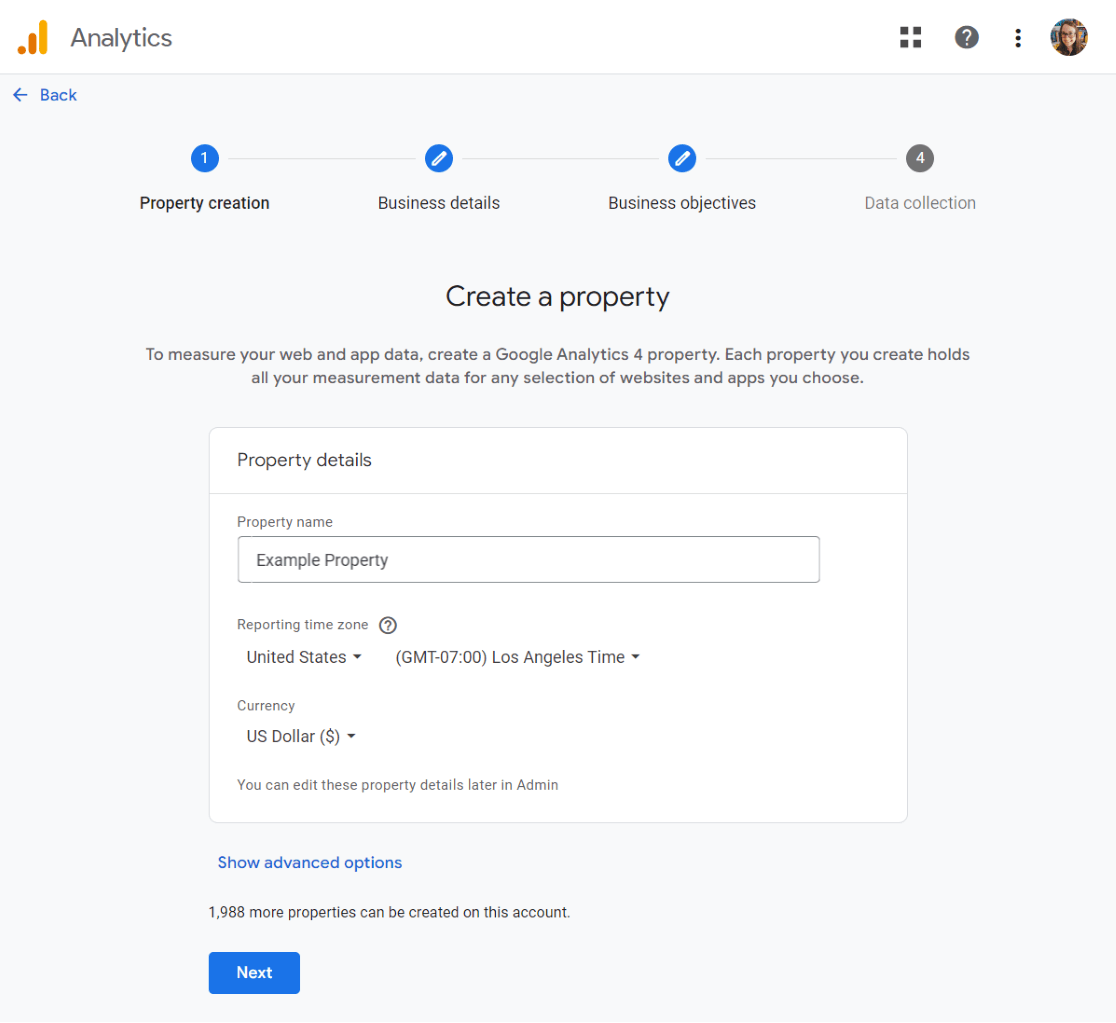Show advanced options
Image resolution: width=1116 pixels, height=1023 pixels.
pos(310,862)
